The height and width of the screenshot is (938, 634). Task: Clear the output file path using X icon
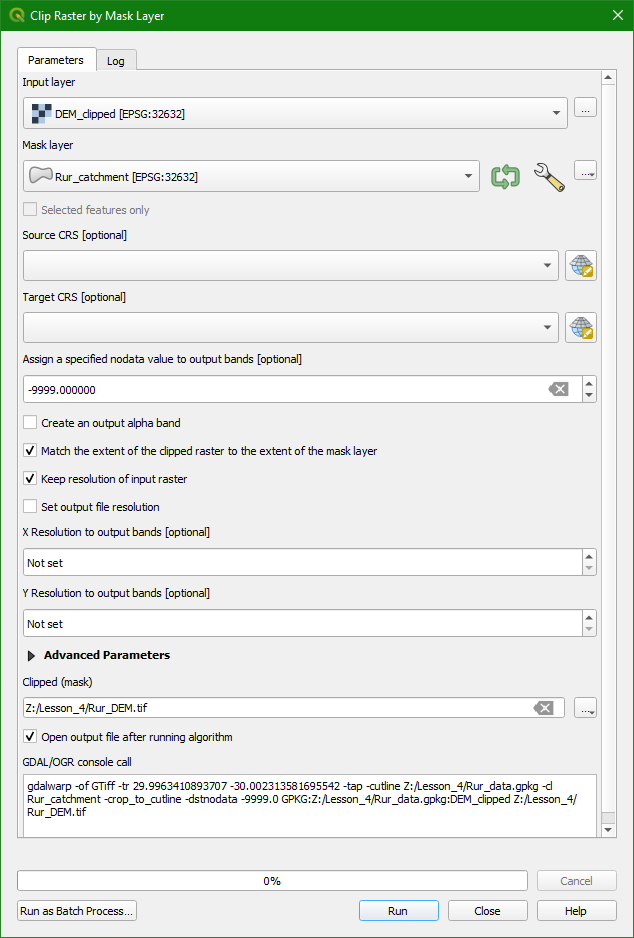click(545, 707)
